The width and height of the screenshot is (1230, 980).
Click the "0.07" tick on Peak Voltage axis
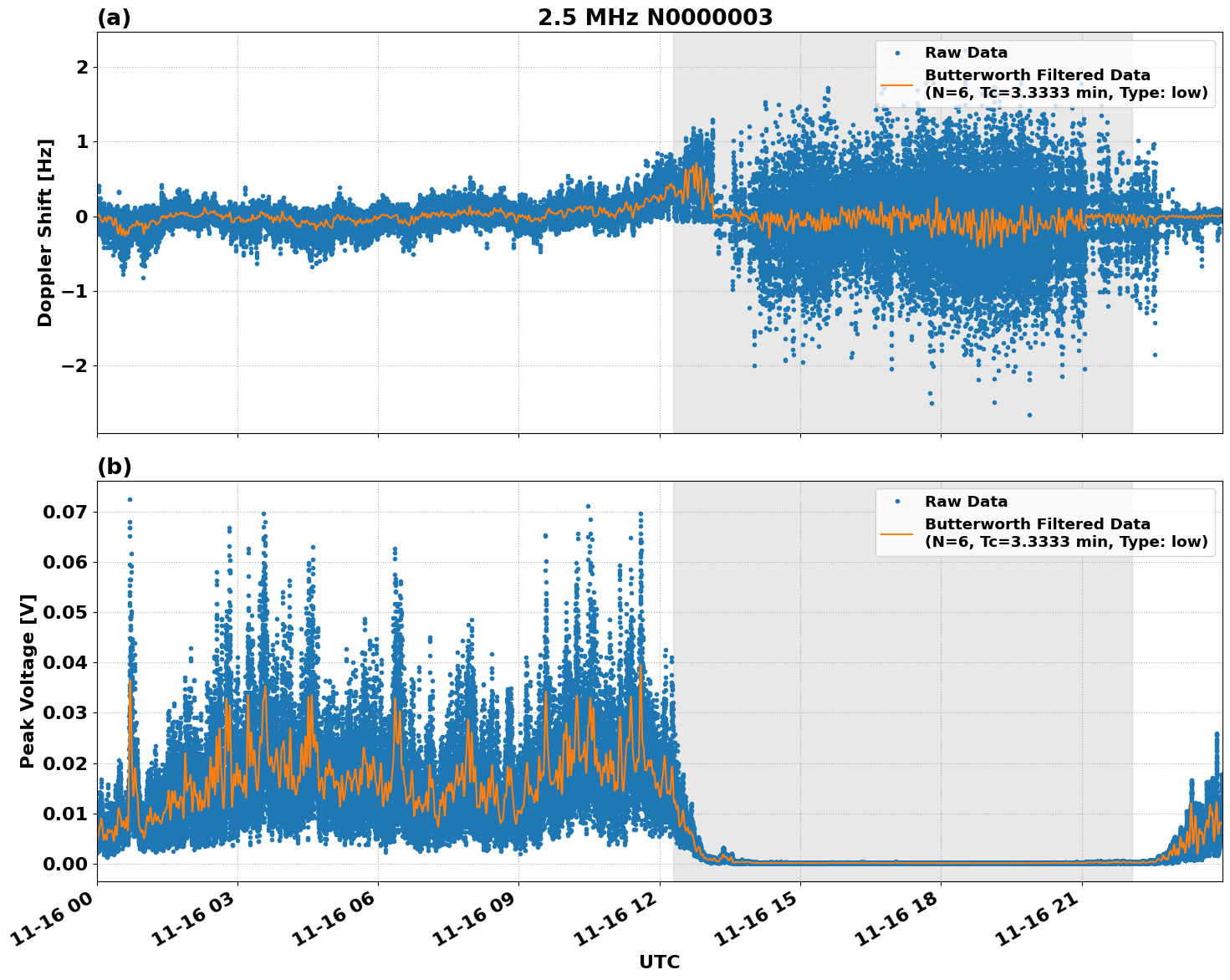[x=69, y=512]
